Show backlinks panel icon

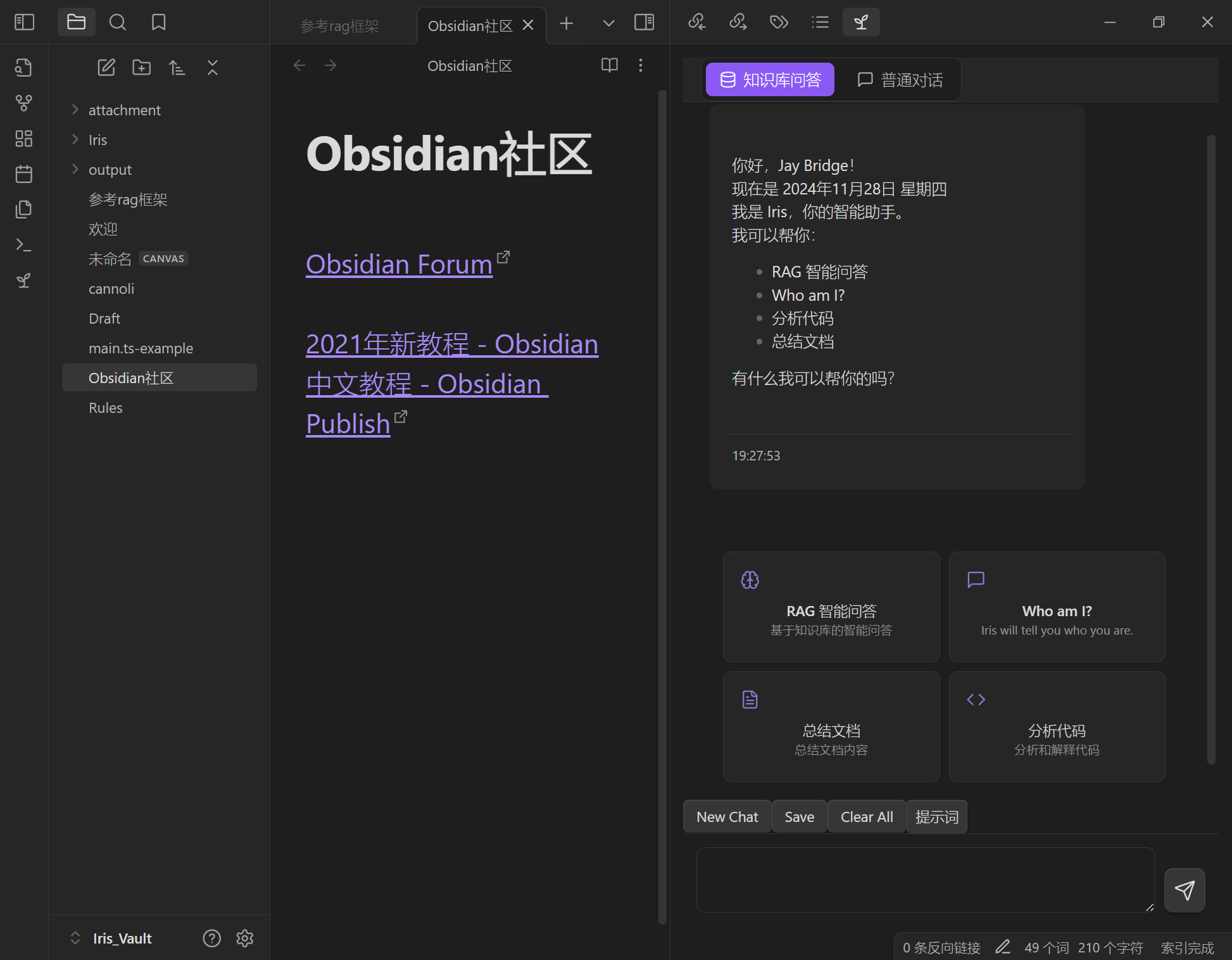click(x=697, y=22)
